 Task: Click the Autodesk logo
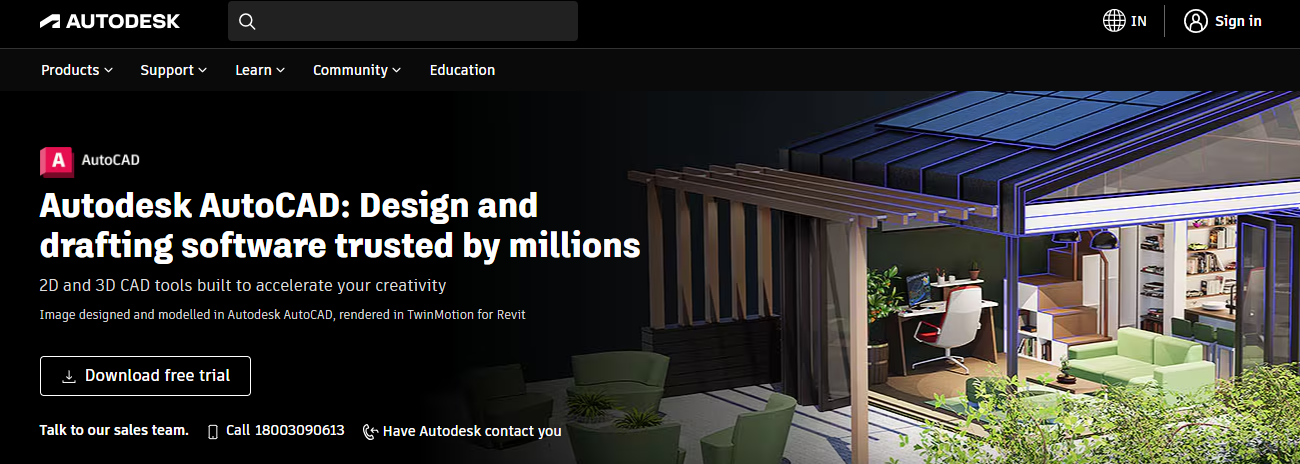[x=109, y=21]
